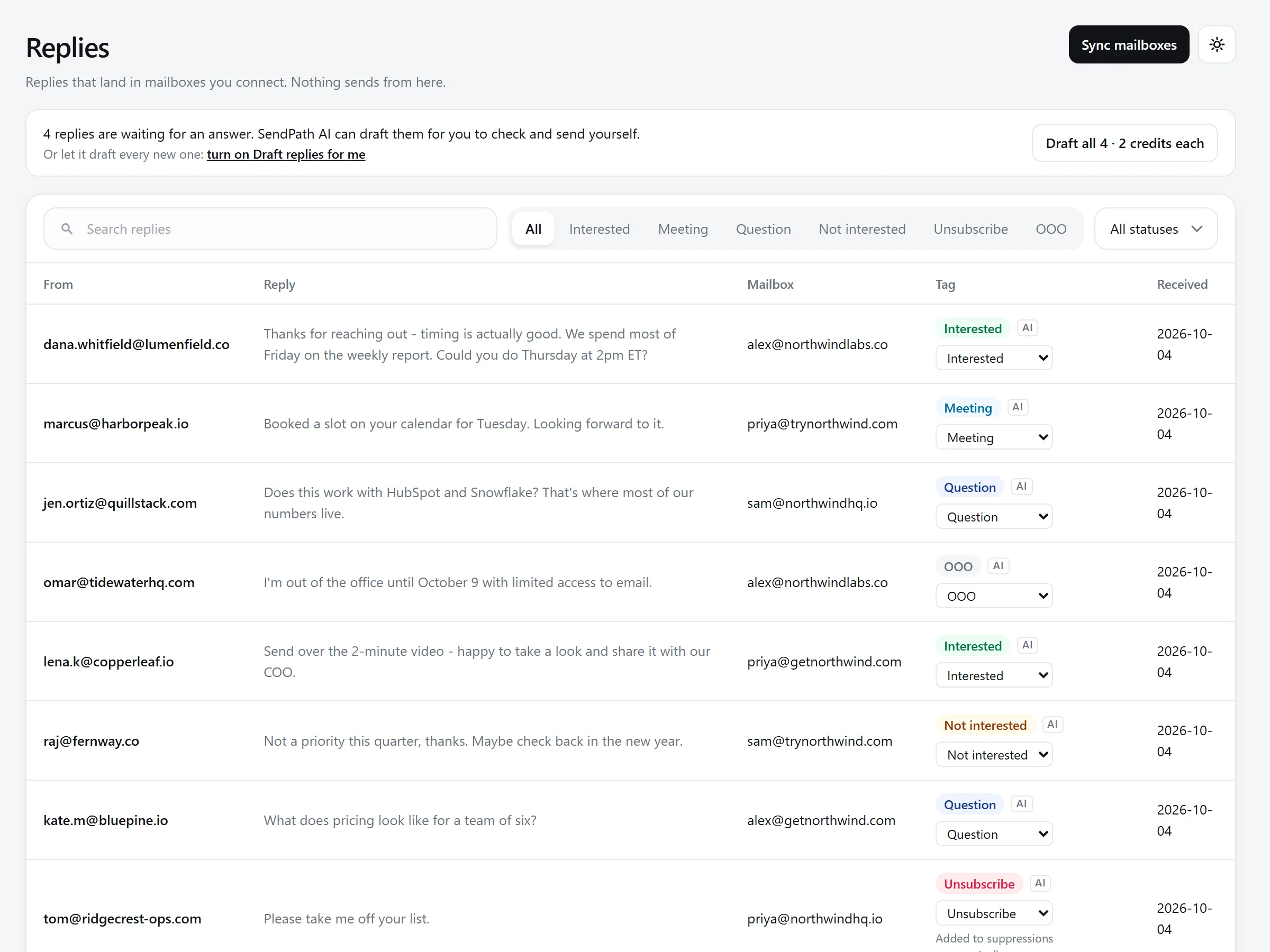
Task: Click the Received column header
Action: [x=1182, y=284]
